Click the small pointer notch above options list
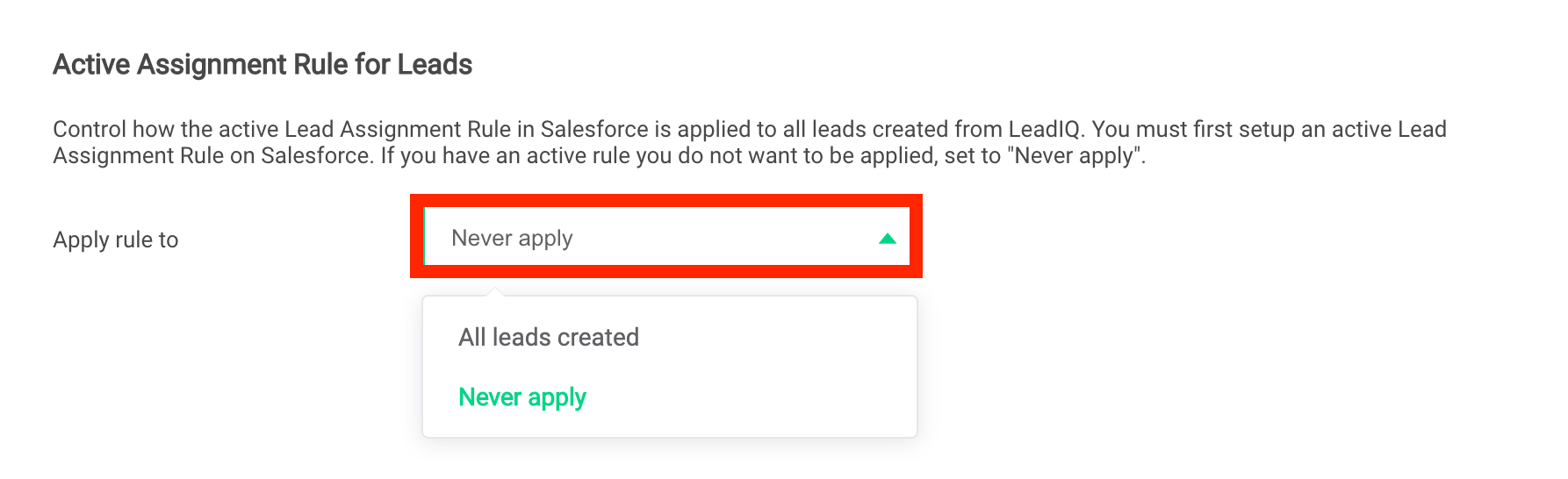The width and height of the screenshot is (1568, 479). (494, 291)
